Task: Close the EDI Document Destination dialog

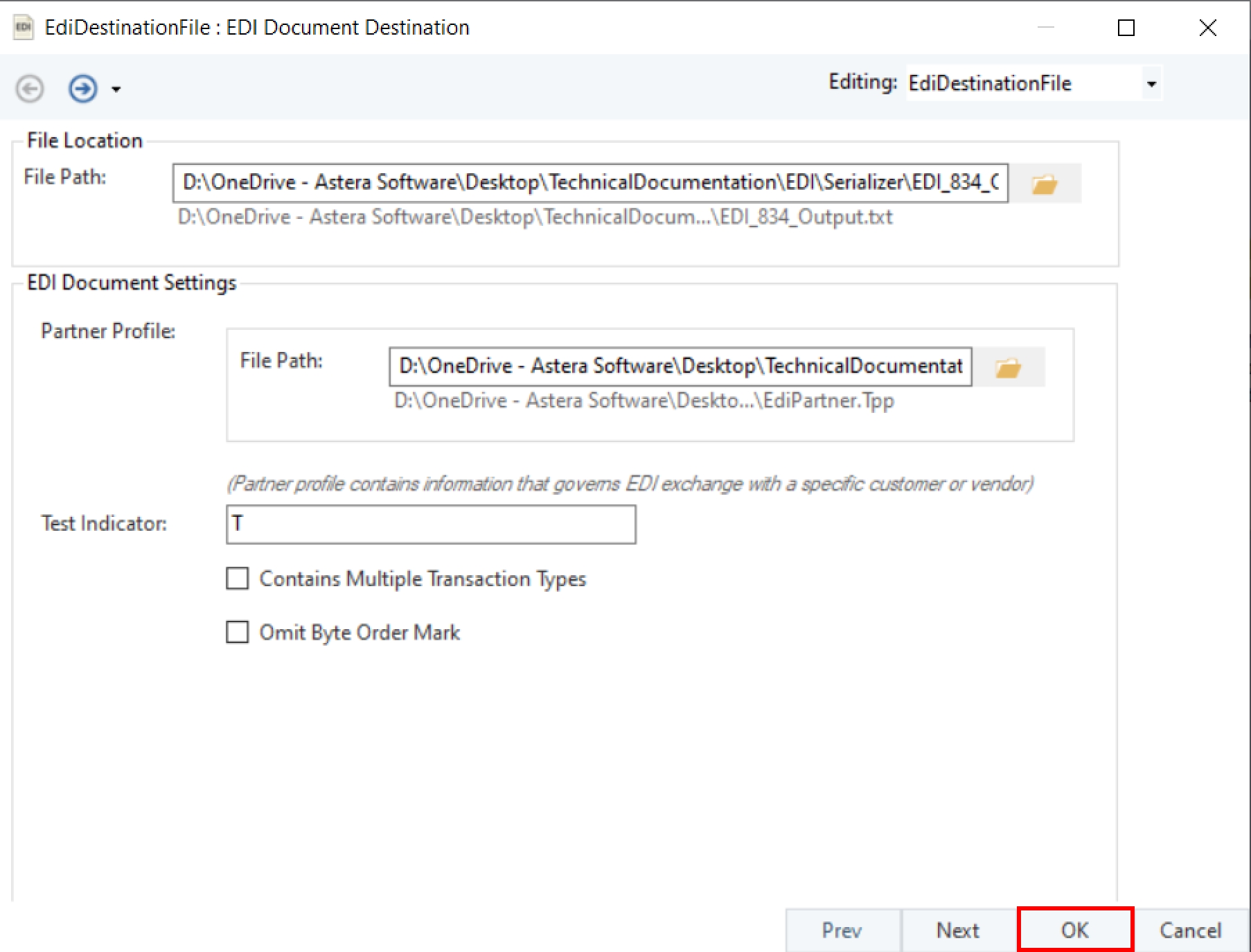Action: tap(1208, 28)
